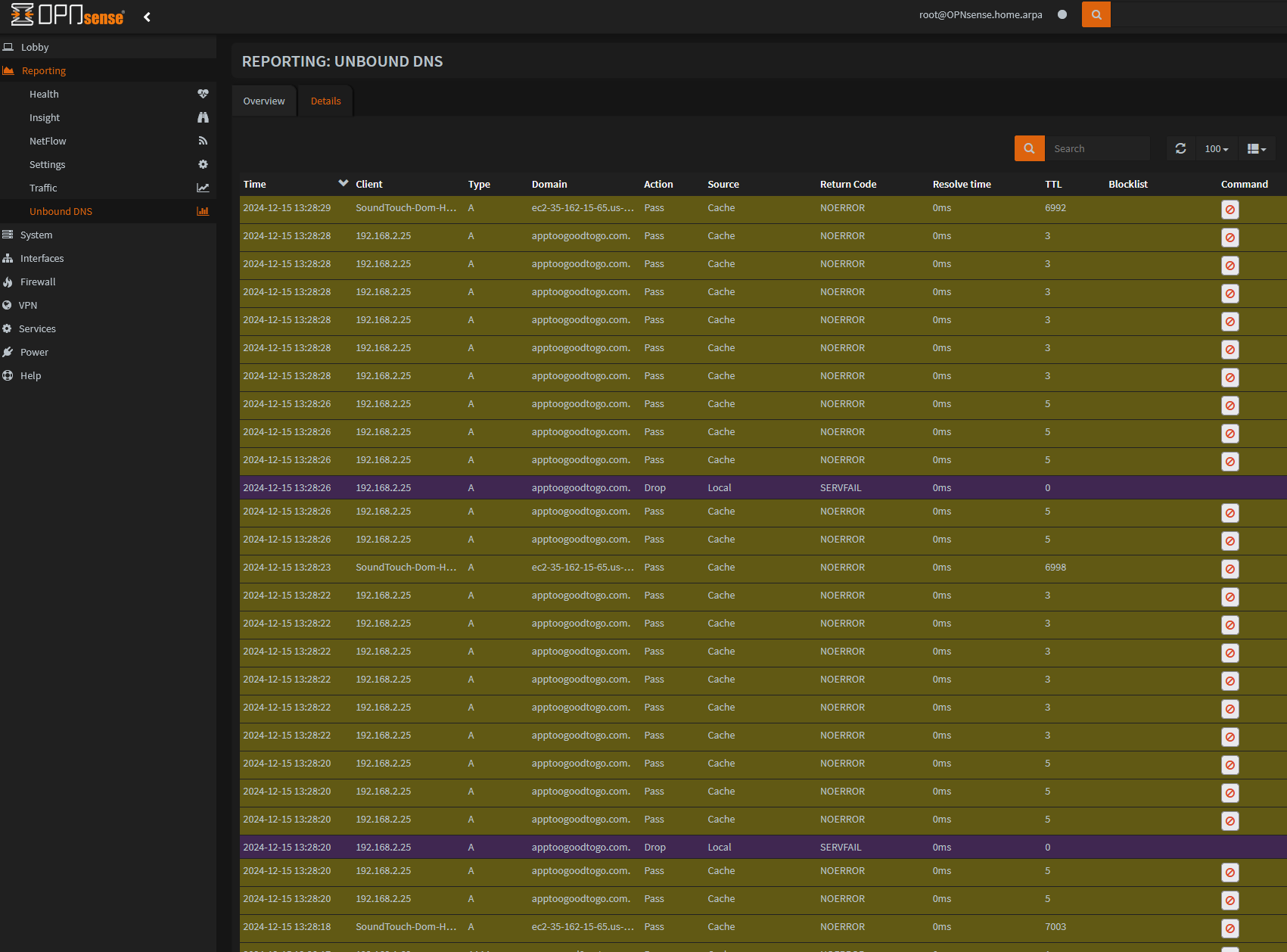Expand the System menu section
This screenshot has height=952, width=1287.
[x=36, y=235]
